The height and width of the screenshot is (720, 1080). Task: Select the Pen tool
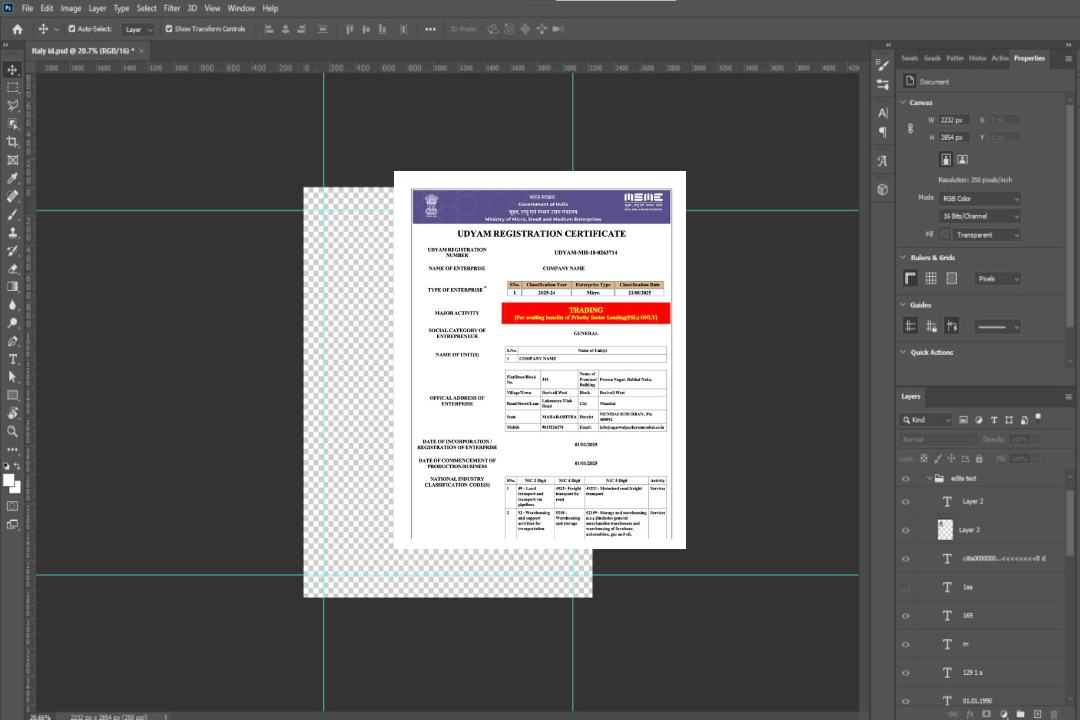(x=12, y=341)
